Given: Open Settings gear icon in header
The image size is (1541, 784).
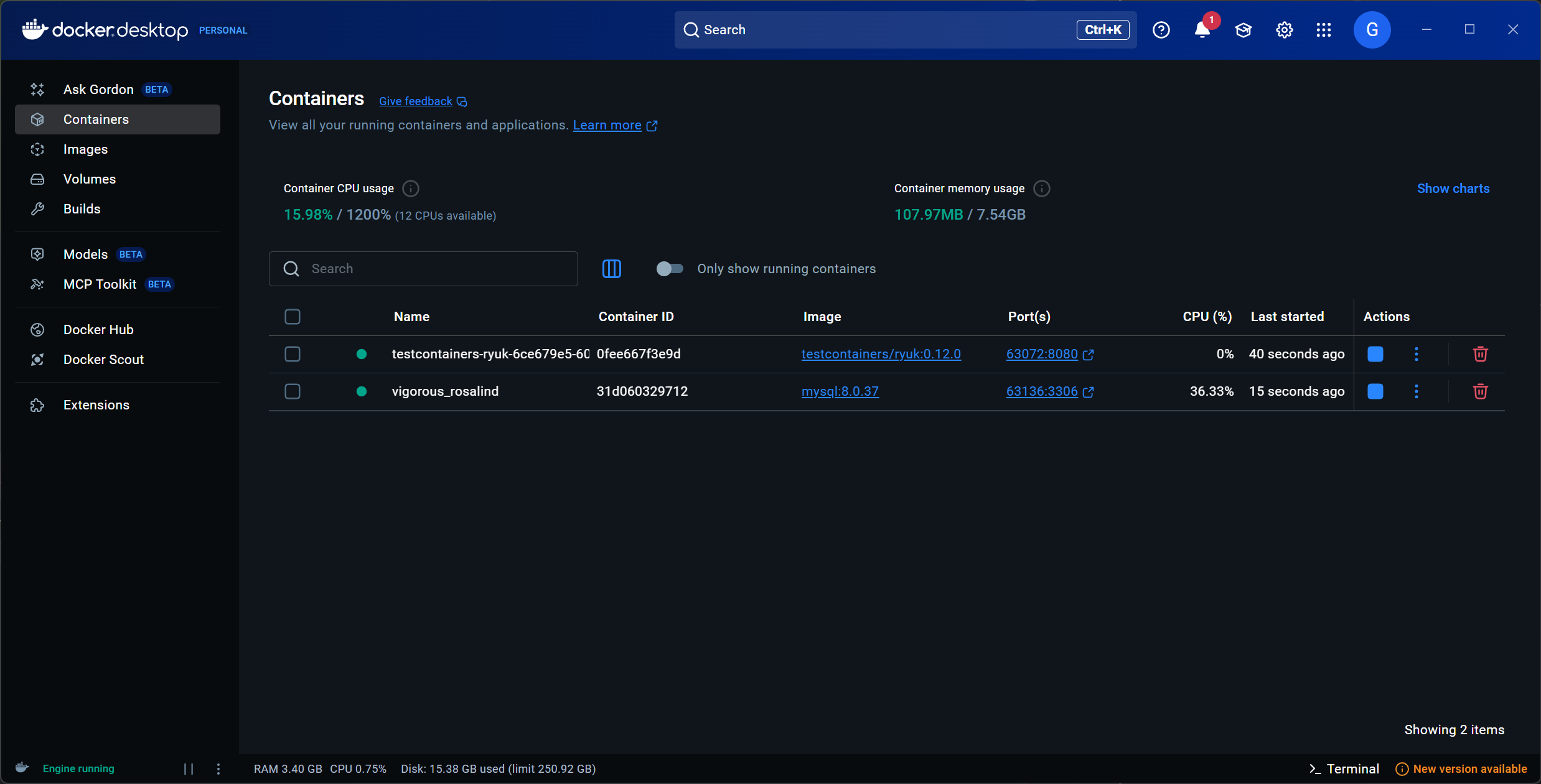Looking at the screenshot, I should 1284,30.
